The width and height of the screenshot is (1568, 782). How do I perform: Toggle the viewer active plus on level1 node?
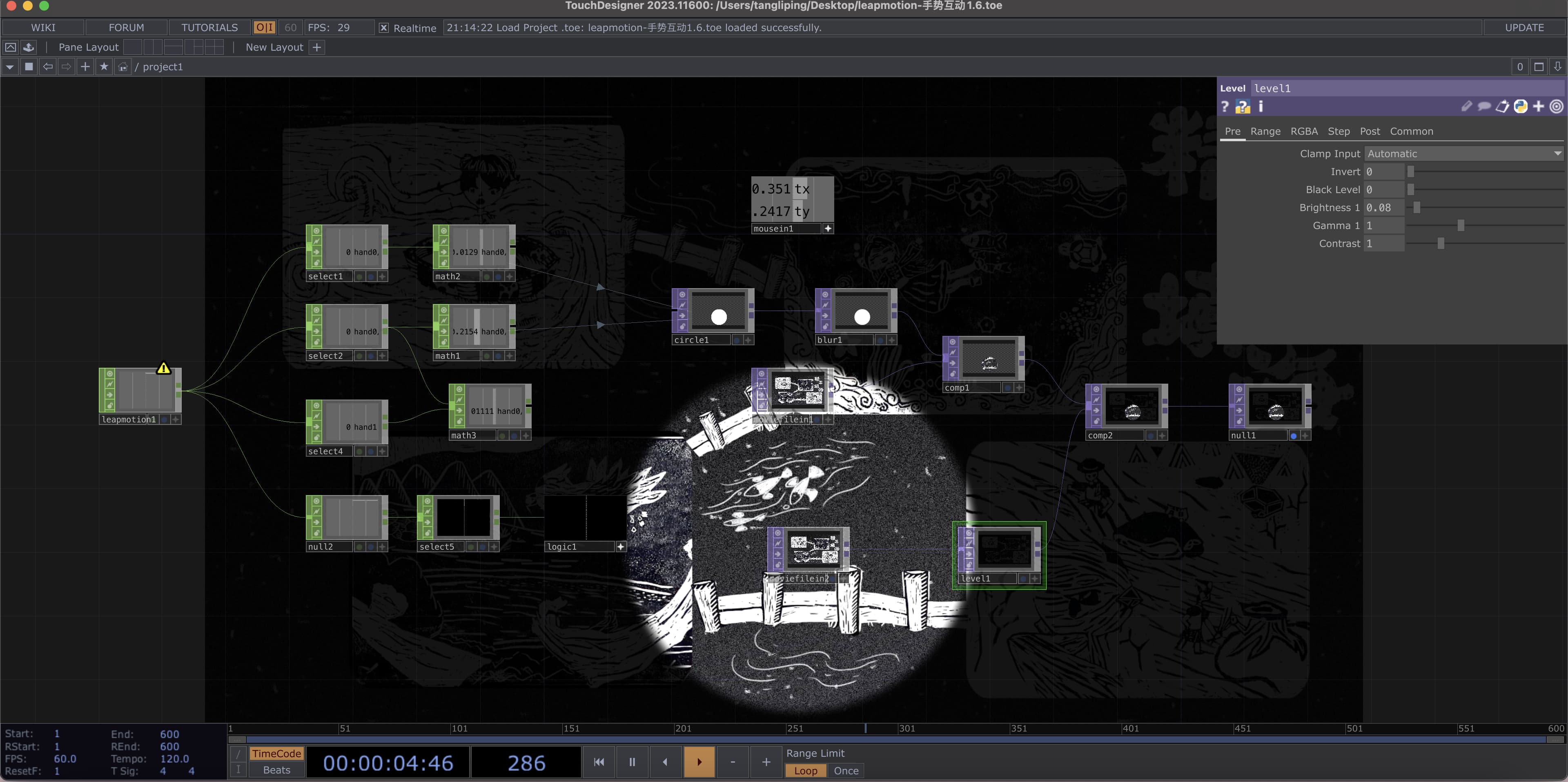[x=1034, y=579]
